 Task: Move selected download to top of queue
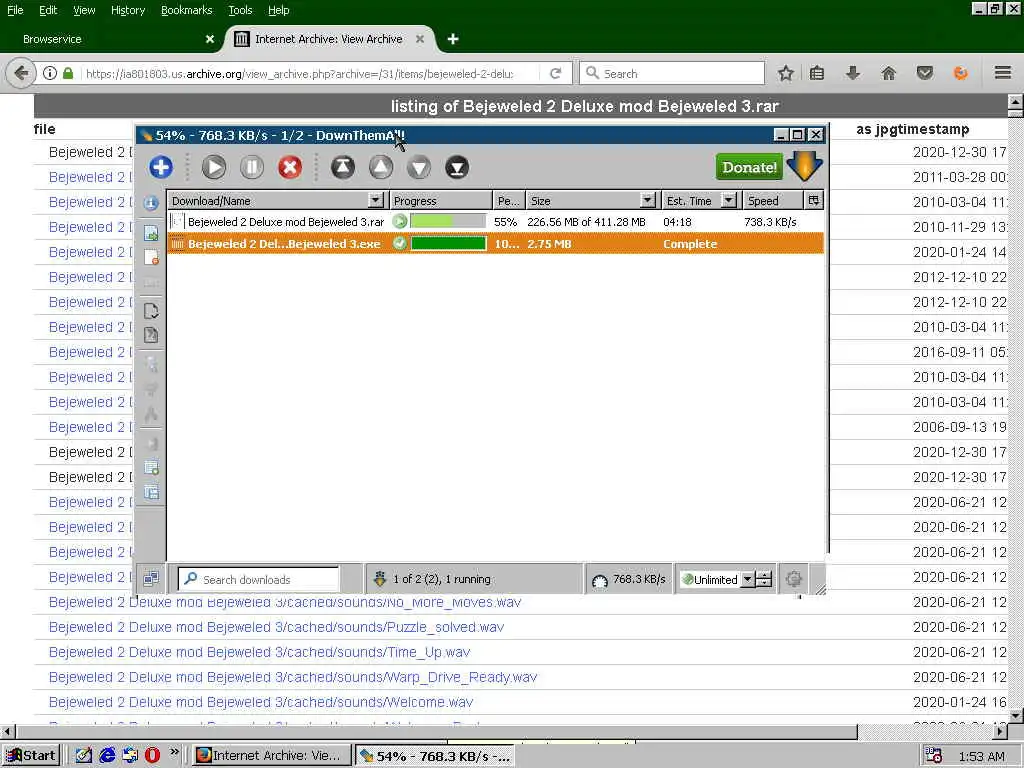tap(343, 167)
